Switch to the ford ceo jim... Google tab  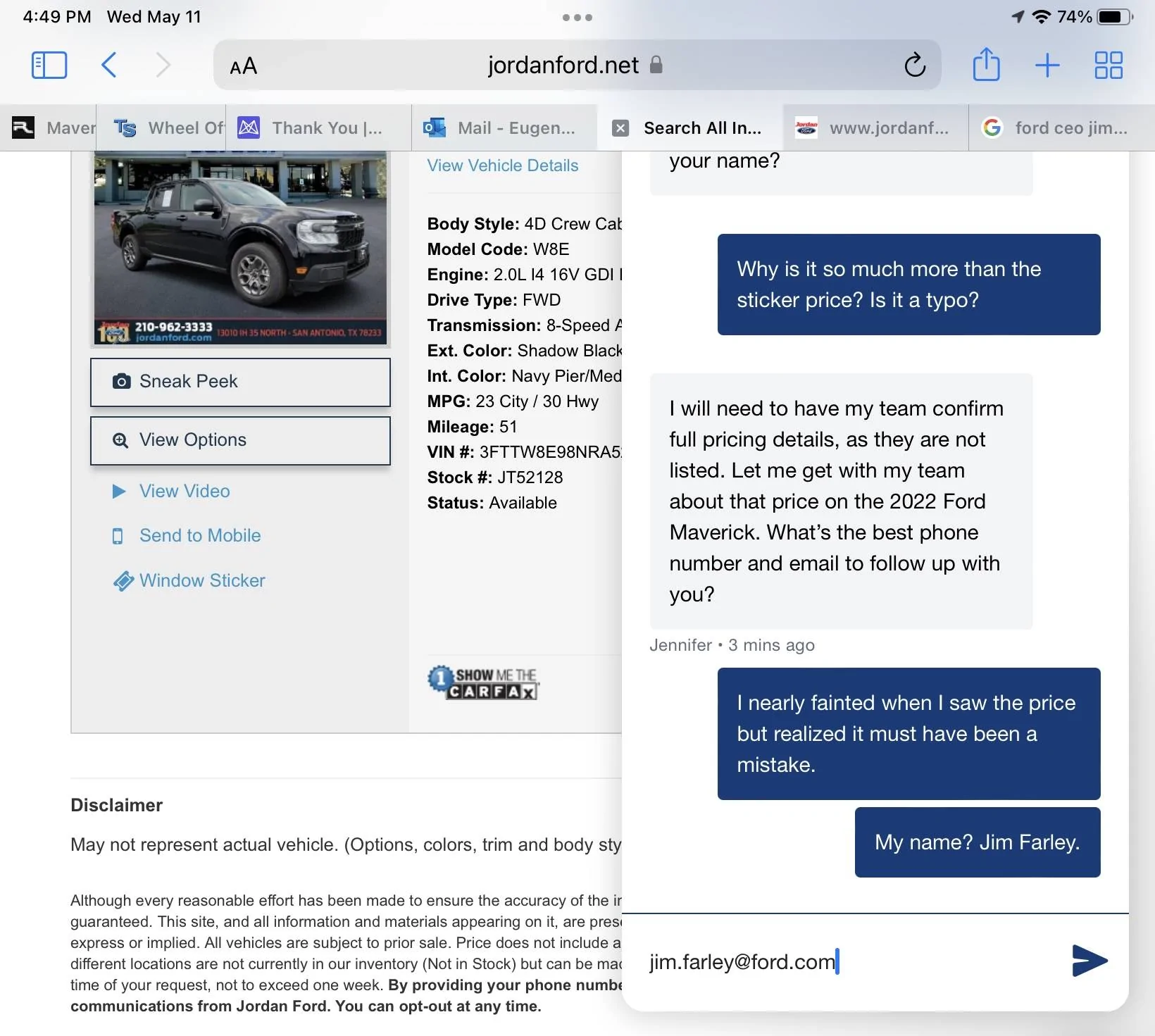coord(1062,127)
